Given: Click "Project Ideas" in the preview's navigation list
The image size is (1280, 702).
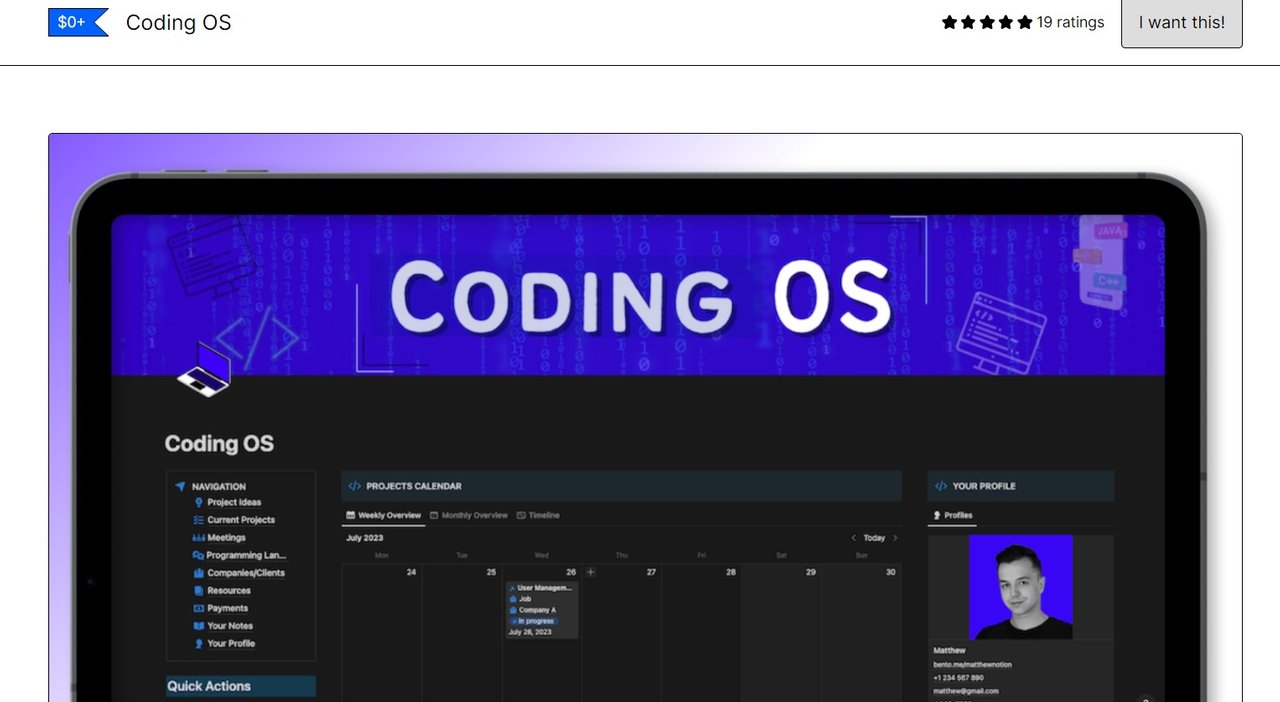Looking at the screenshot, I should (234, 502).
